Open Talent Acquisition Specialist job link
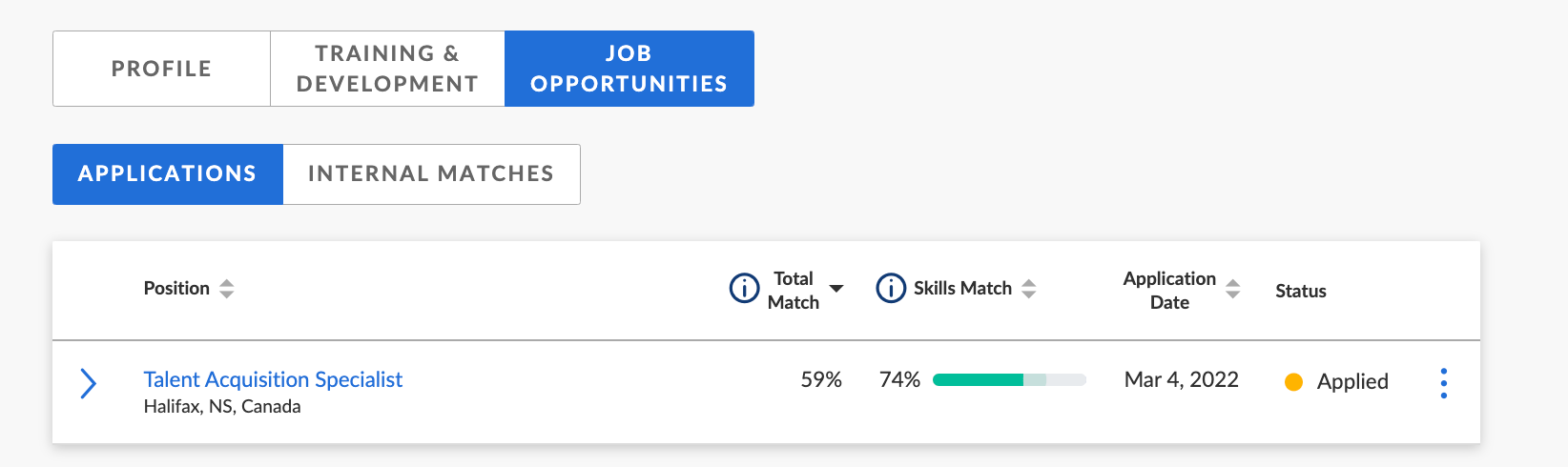 tap(273, 379)
